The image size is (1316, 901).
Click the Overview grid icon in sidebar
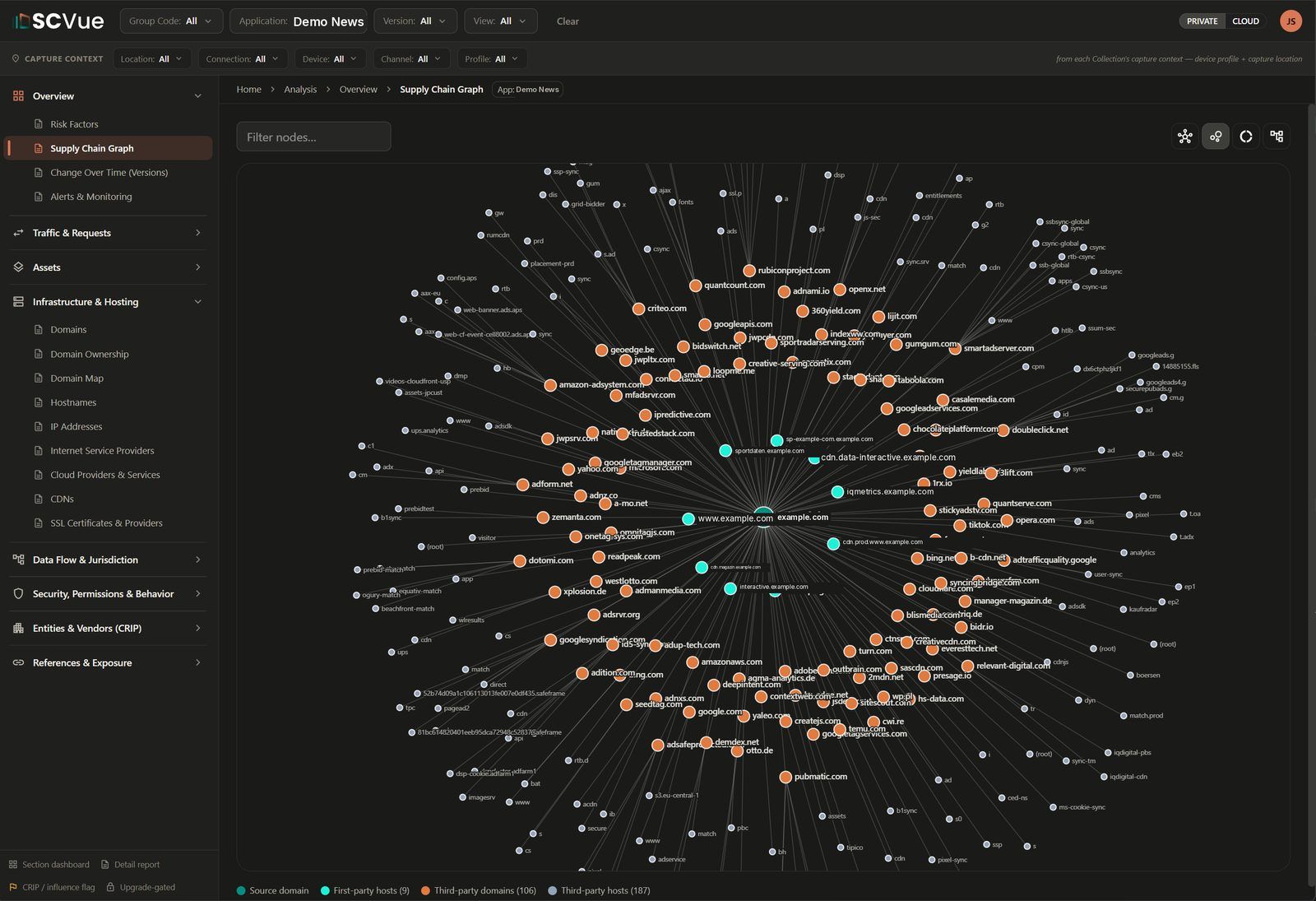[x=18, y=96]
